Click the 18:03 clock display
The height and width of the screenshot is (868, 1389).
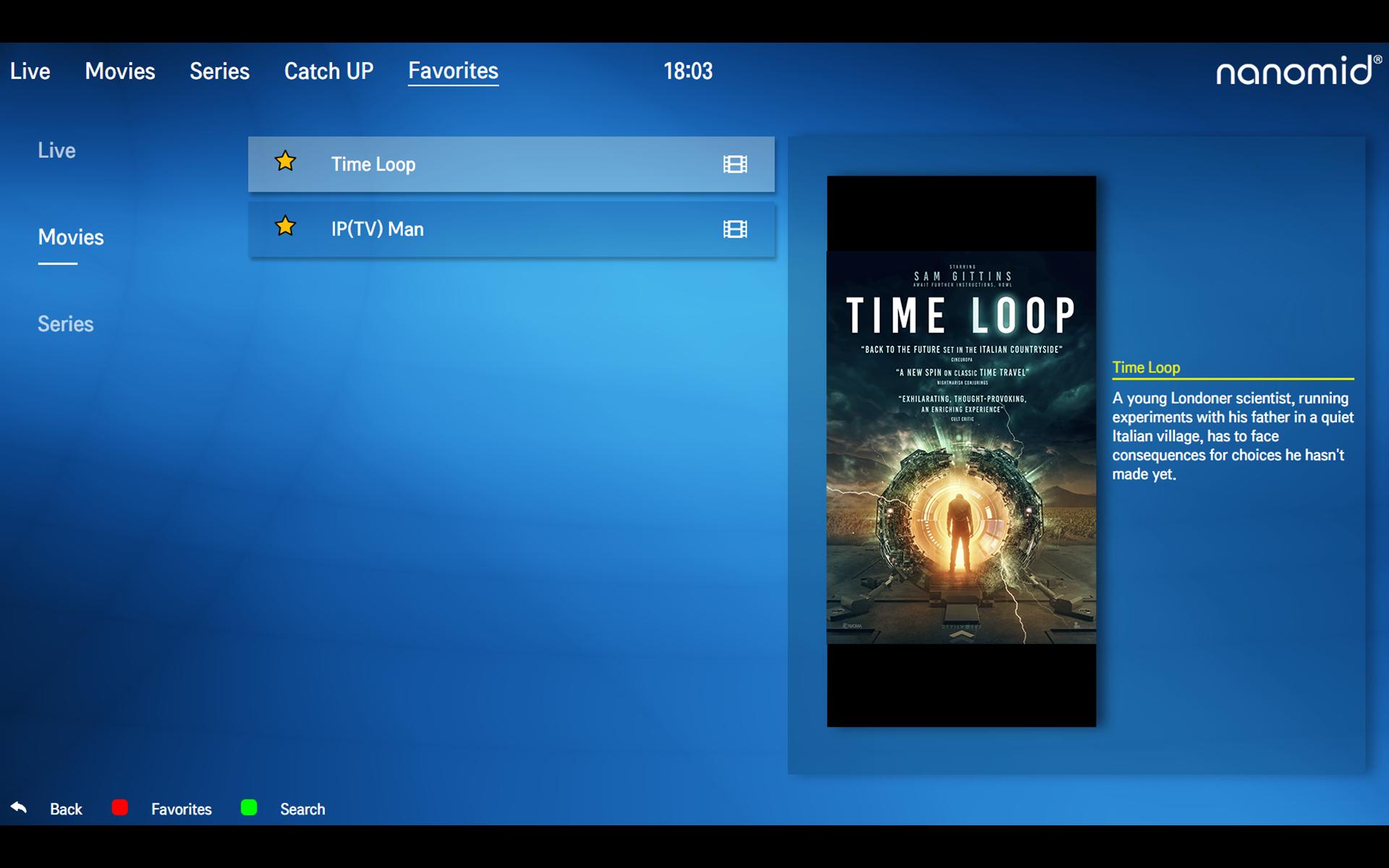(x=688, y=71)
